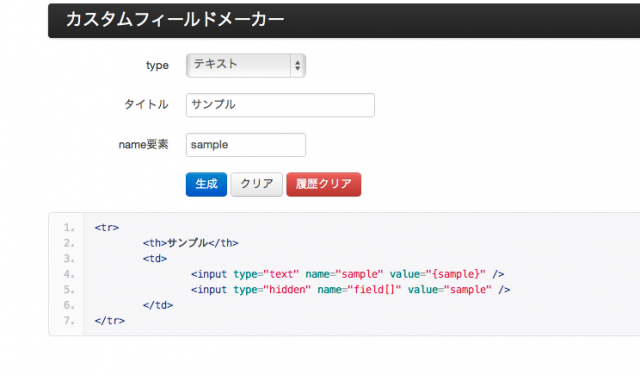Click the value="{sample}" attribute in code

(x=437, y=274)
